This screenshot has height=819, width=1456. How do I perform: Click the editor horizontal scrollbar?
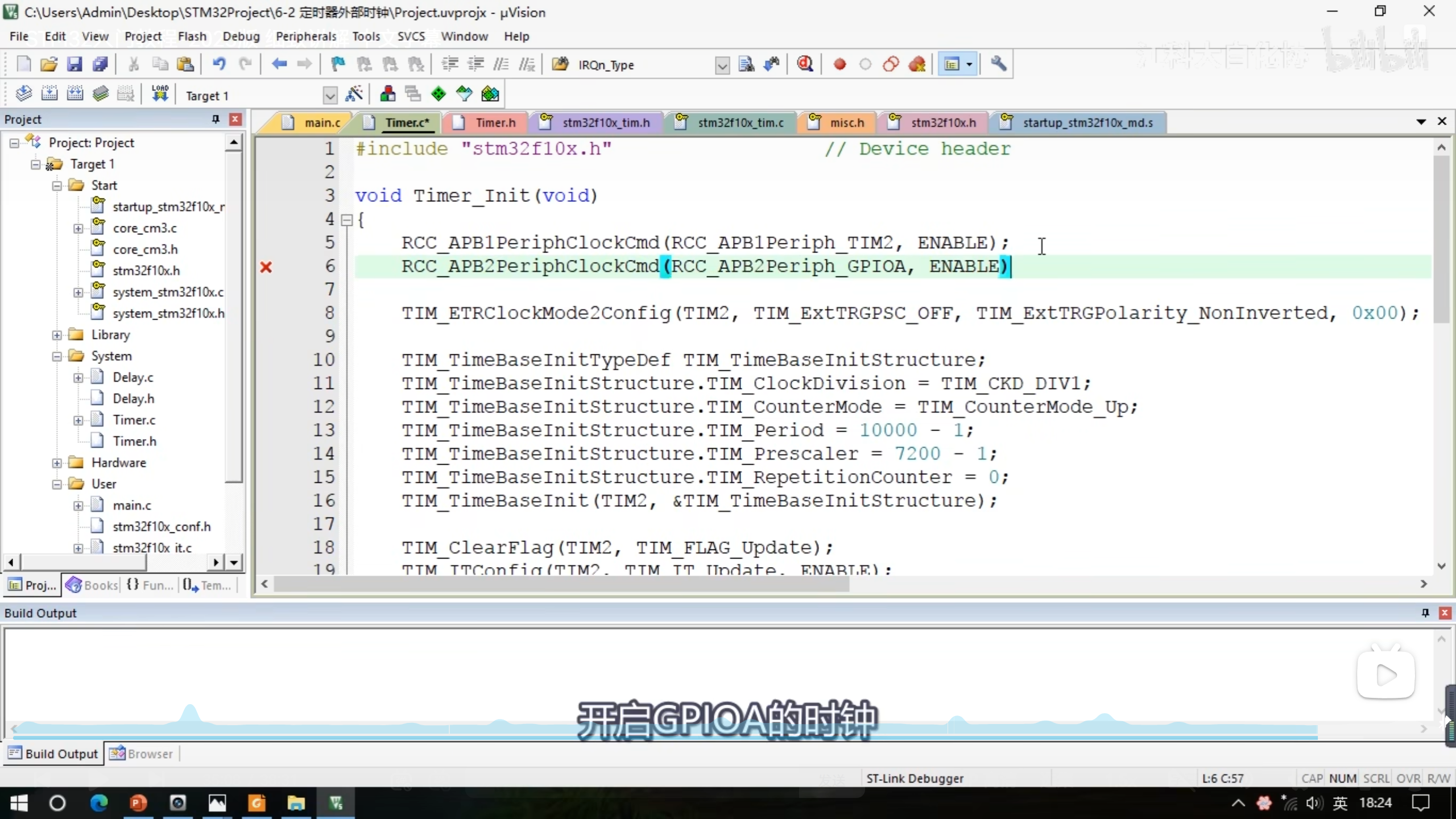[x=560, y=584]
